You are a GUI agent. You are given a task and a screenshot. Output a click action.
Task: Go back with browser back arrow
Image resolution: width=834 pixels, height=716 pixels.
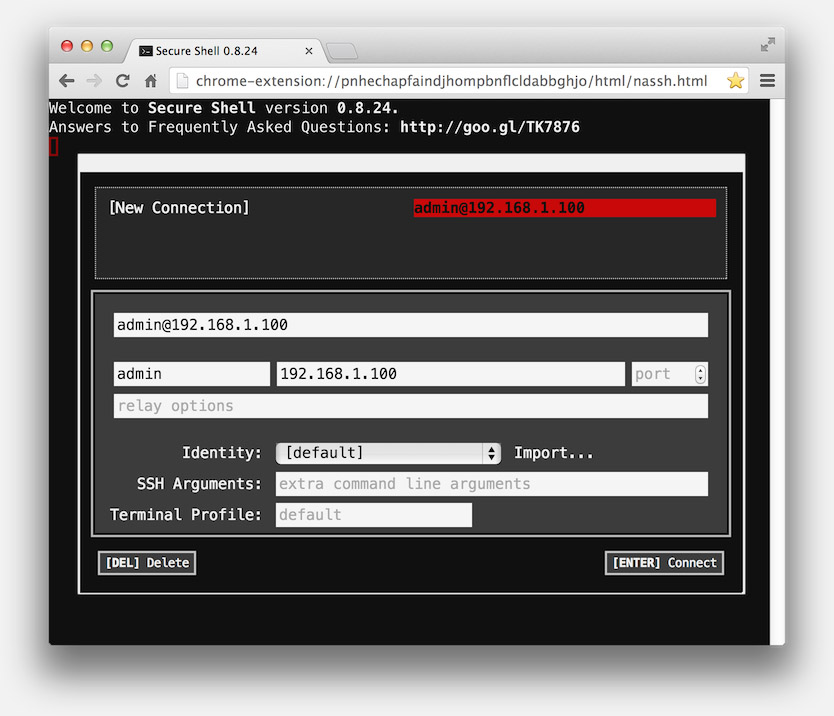66,81
